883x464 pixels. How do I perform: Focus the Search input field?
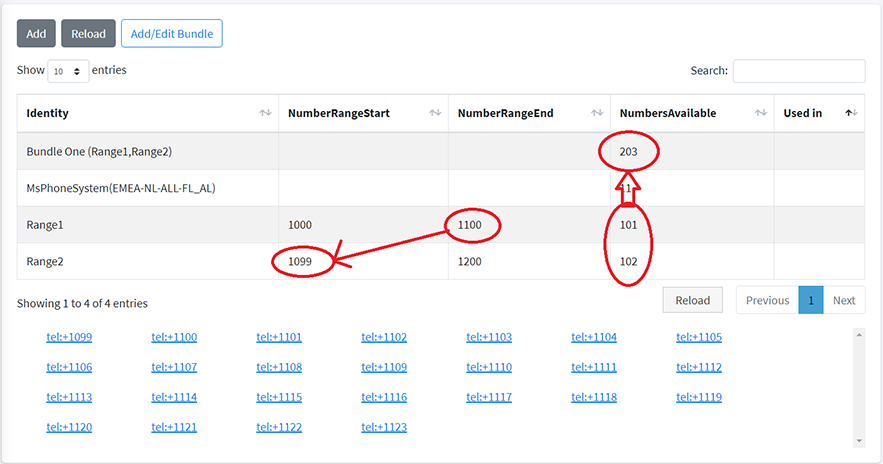798,71
